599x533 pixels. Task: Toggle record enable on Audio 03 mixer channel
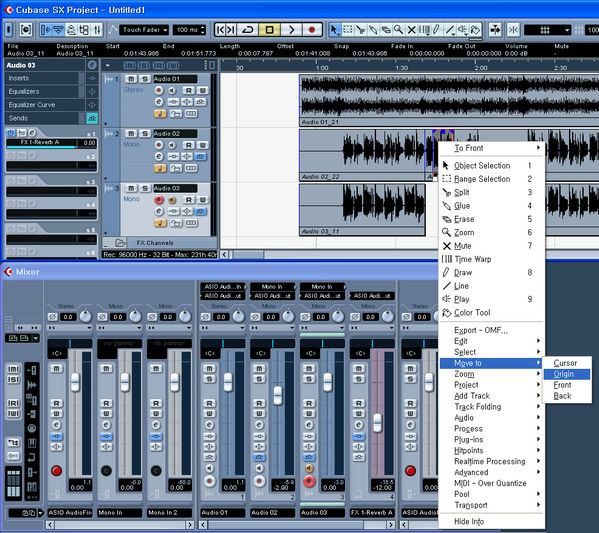[x=309, y=481]
